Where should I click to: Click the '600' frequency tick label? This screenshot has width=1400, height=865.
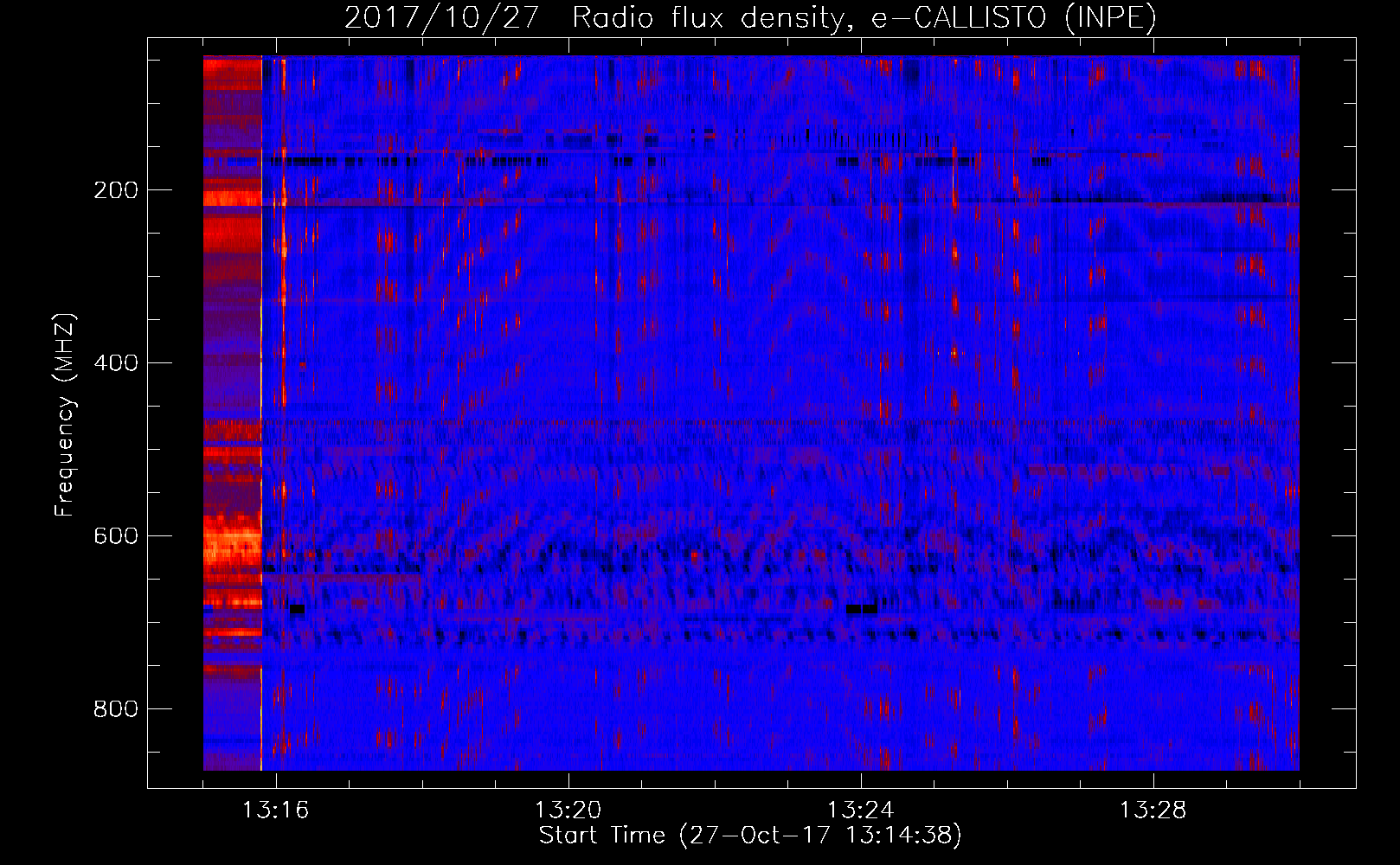[116, 535]
